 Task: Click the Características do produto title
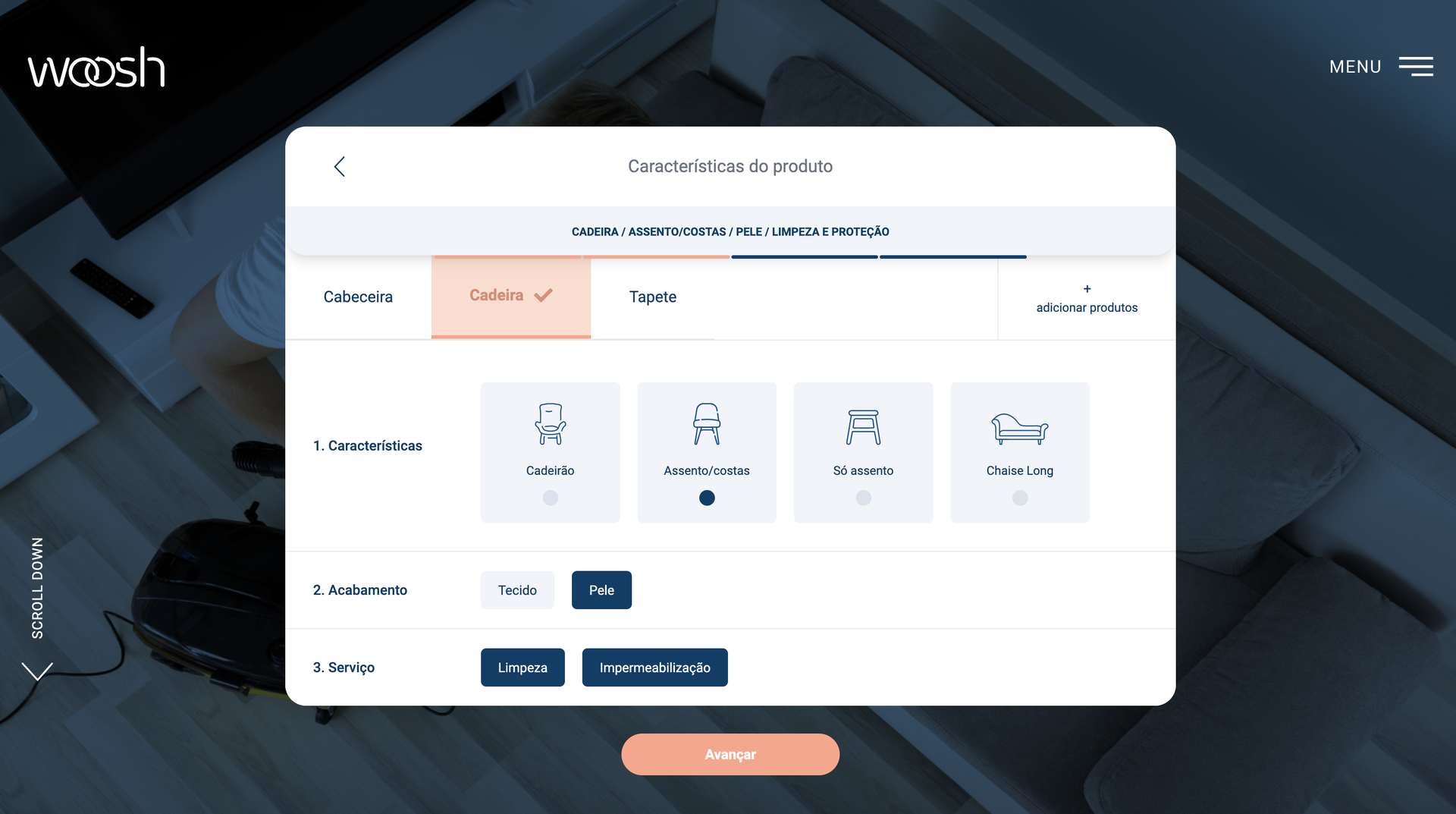(x=730, y=166)
